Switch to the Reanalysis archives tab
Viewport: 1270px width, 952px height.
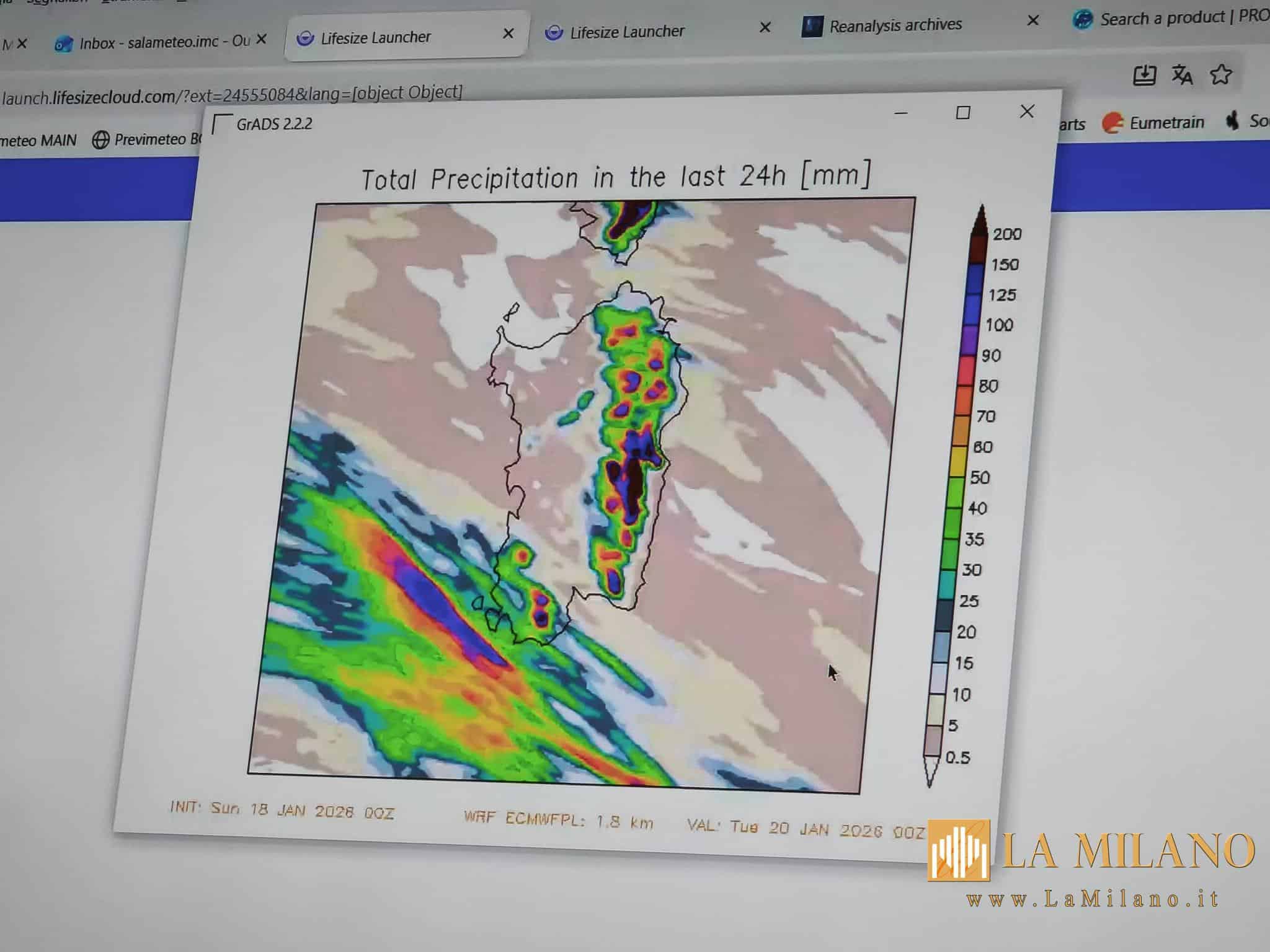pos(896,25)
